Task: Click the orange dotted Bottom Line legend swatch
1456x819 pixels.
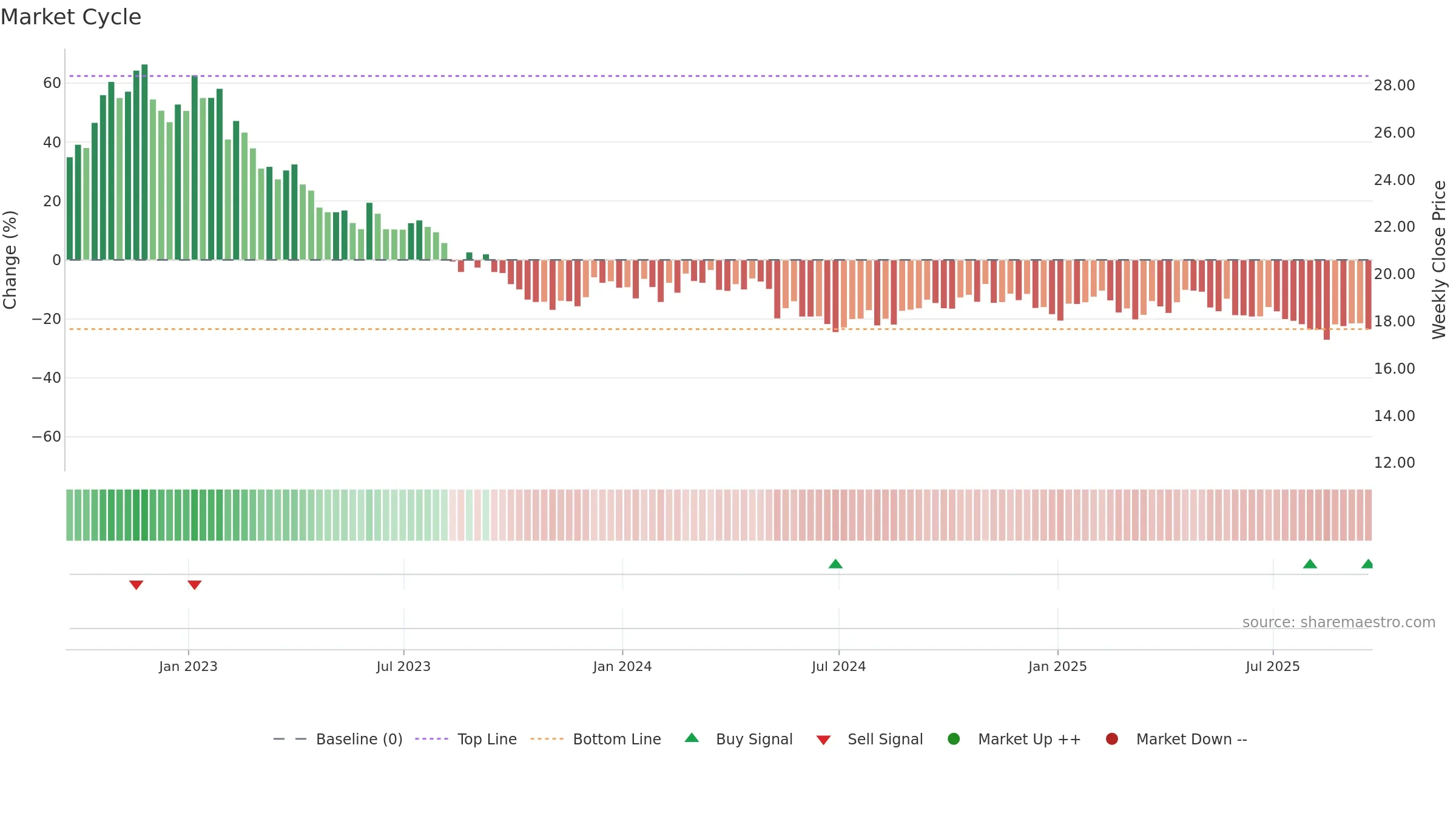Action: pyautogui.click(x=547, y=739)
